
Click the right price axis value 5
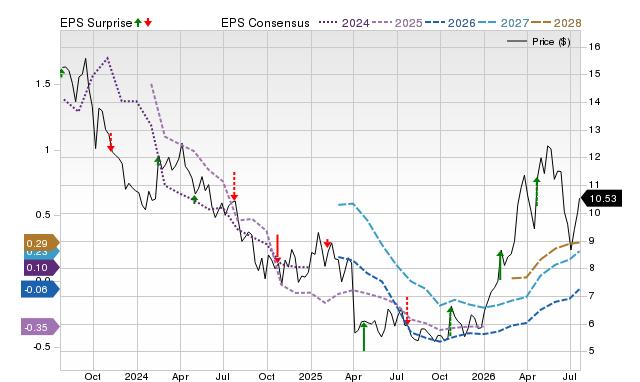(592, 351)
